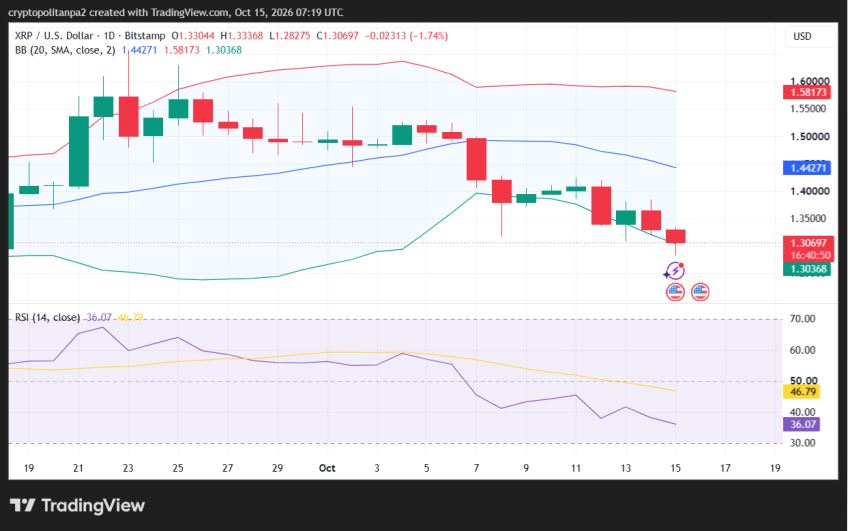848x531 pixels.
Task: Click the first US flag economic event icon
Action: [x=675, y=292]
